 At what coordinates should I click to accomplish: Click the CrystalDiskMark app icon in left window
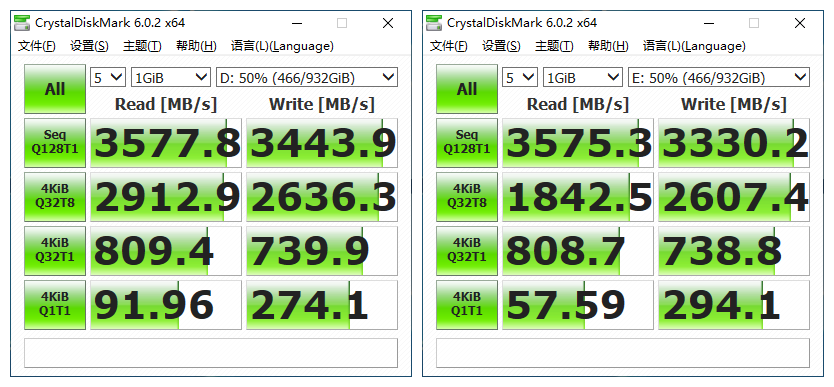[22, 23]
